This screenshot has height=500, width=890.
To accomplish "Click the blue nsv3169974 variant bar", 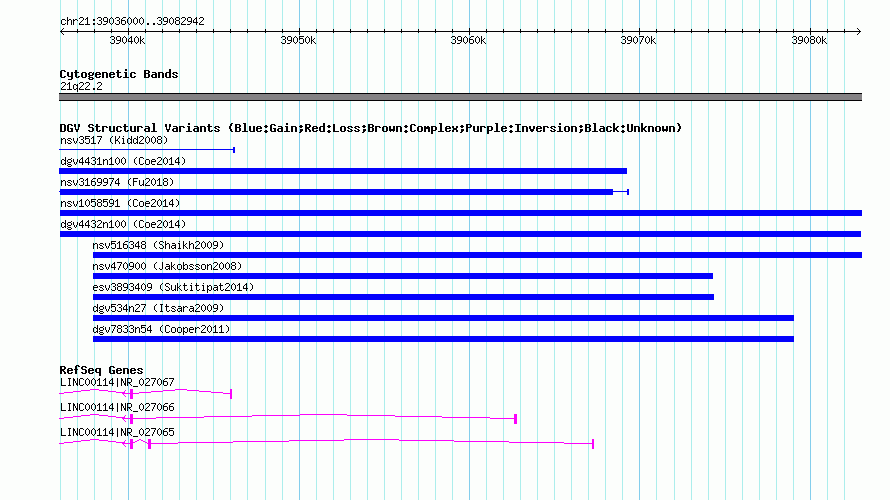I will click(x=336, y=192).
